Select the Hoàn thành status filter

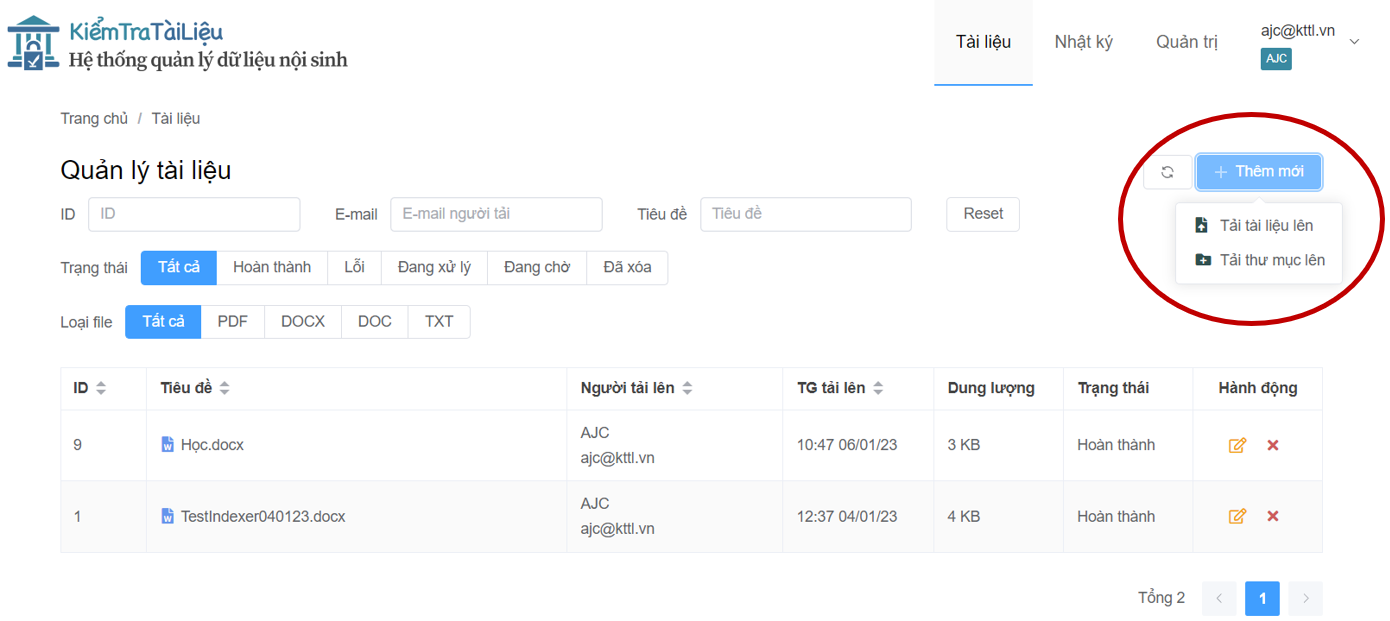click(272, 267)
